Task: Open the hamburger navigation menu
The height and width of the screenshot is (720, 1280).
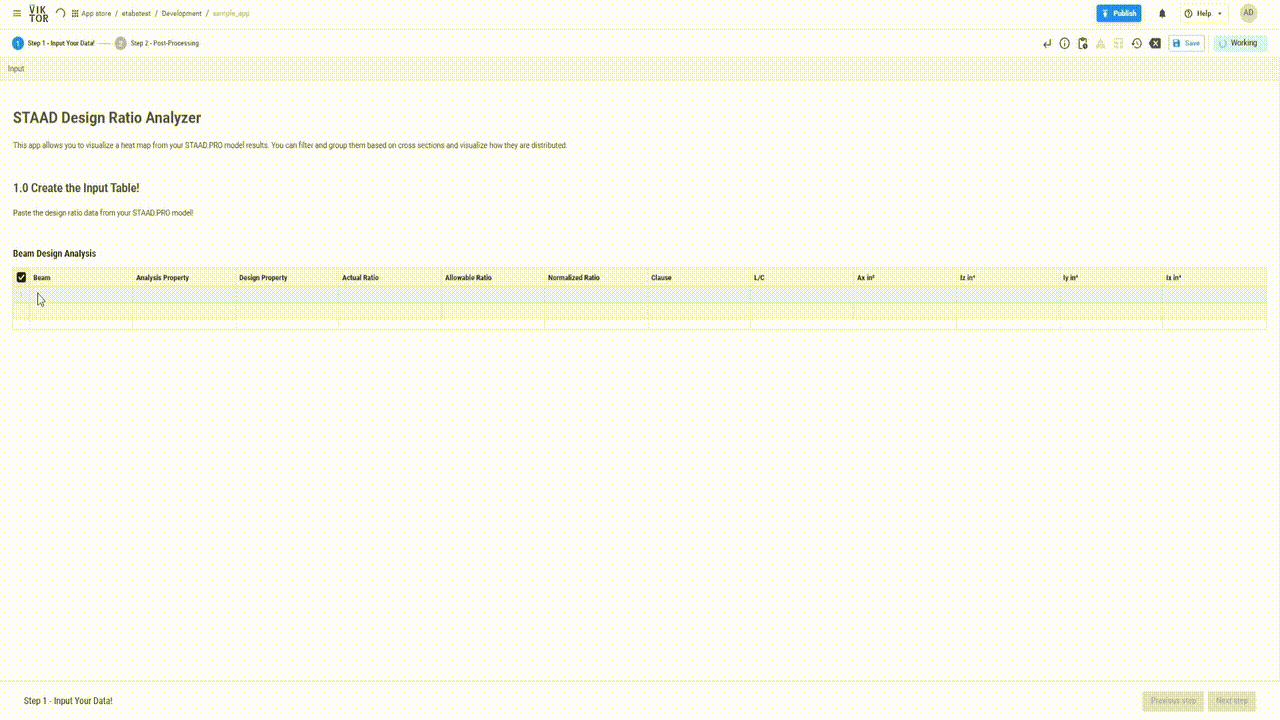Action: pos(16,13)
